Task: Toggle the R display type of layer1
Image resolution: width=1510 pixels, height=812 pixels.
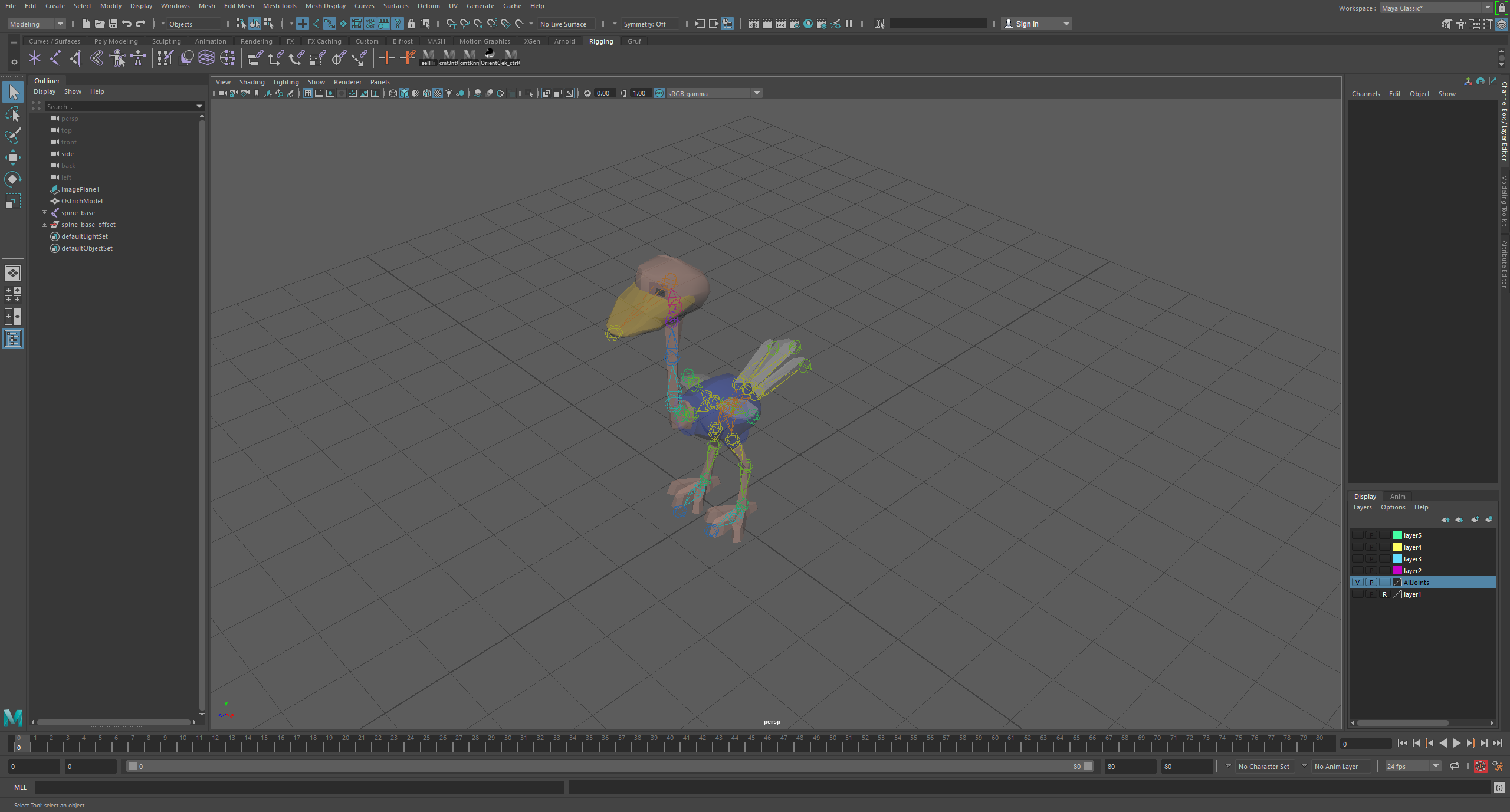Action: [x=1384, y=594]
